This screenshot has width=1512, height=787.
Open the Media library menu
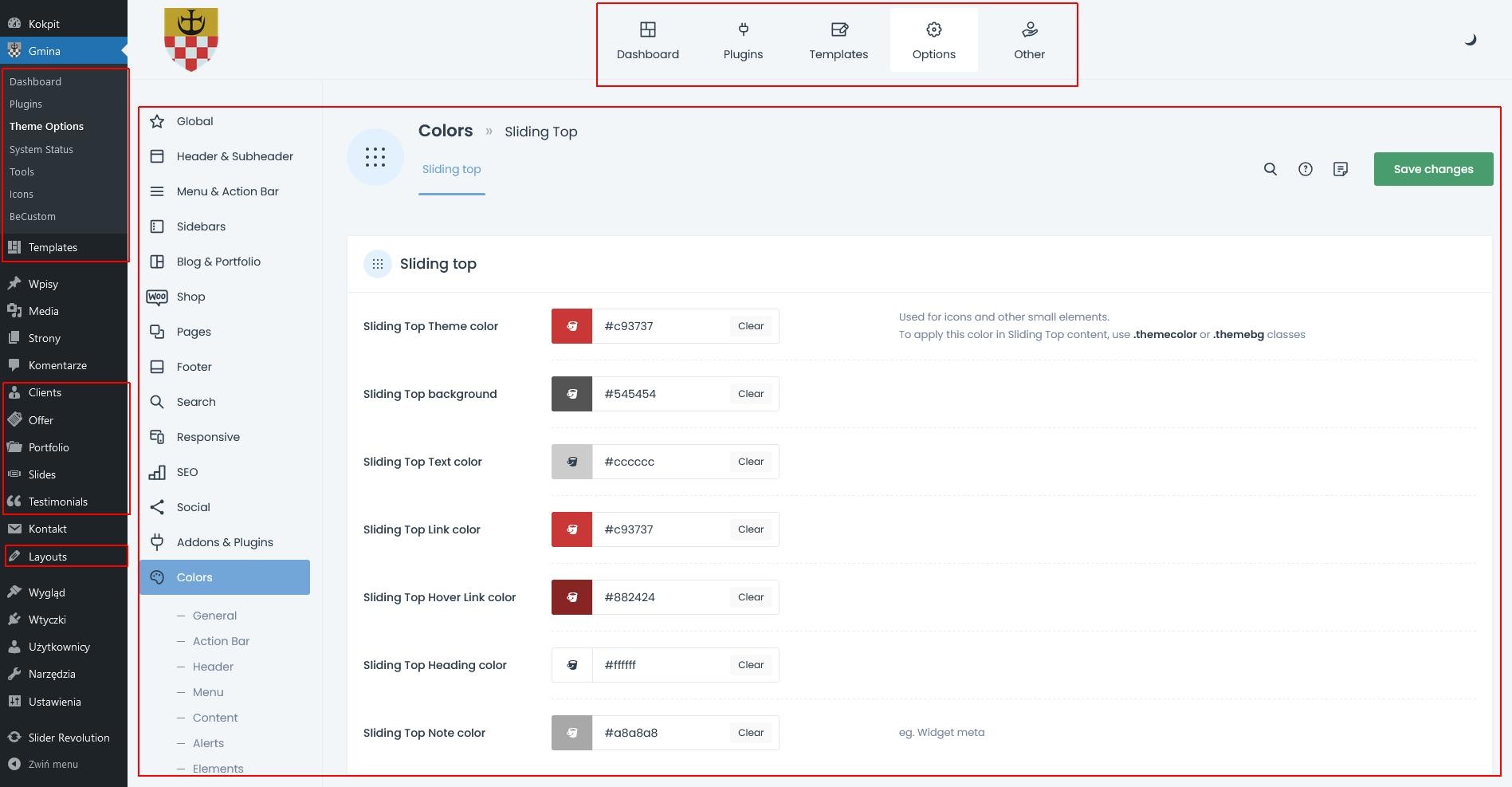(64, 311)
